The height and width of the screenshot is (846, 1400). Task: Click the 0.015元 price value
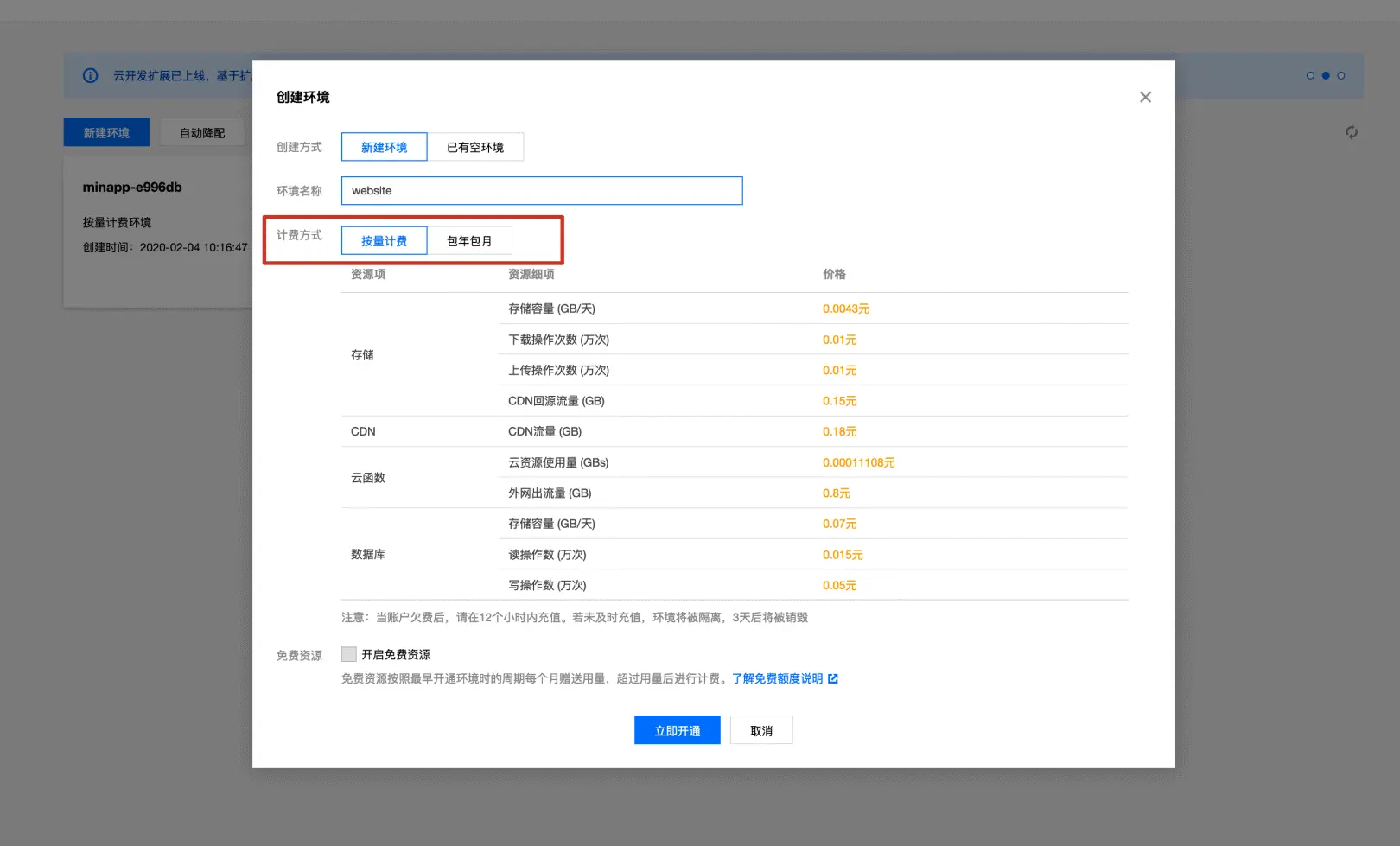coord(843,555)
